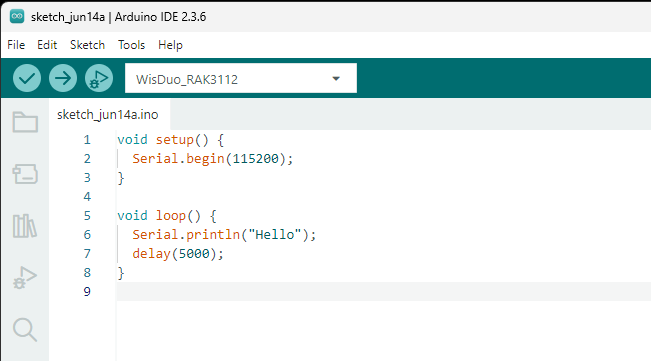Click on 'Serial.println("Hello");' line

(x=224, y=235)
